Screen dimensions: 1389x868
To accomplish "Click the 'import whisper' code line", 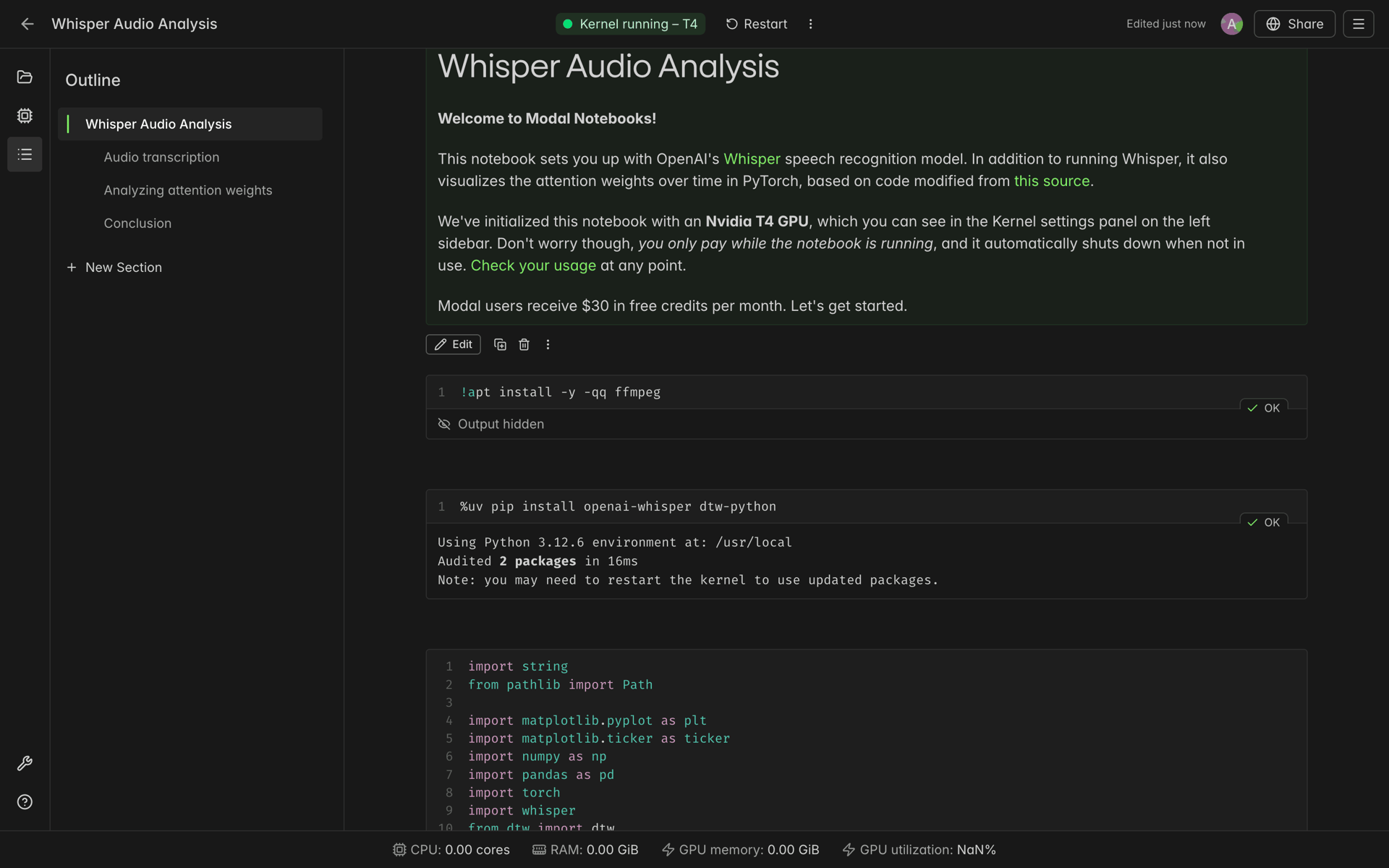I will (522, 811).
